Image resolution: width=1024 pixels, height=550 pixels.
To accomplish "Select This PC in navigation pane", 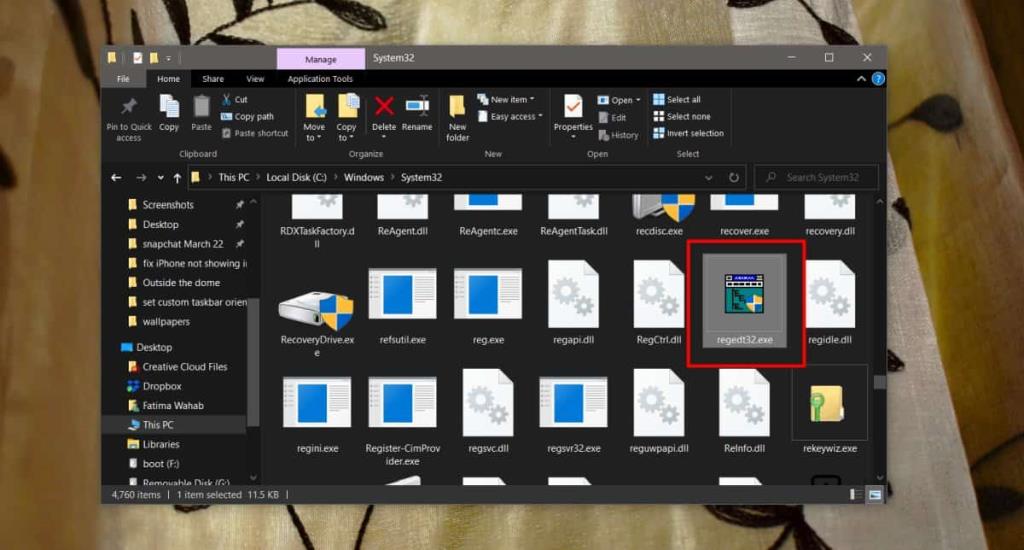I will coord(158,425).
